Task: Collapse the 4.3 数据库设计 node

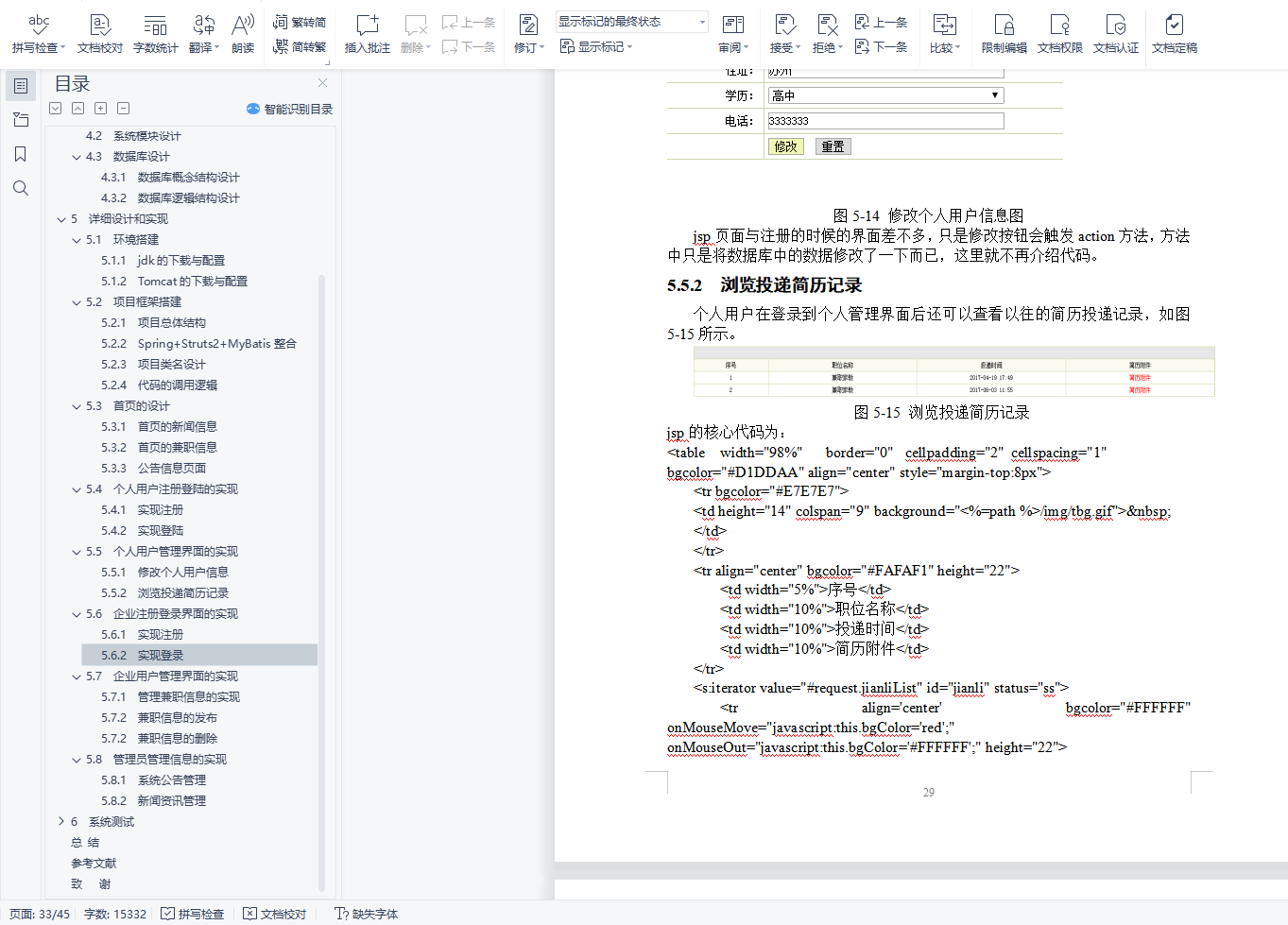Action: point(77,157)
